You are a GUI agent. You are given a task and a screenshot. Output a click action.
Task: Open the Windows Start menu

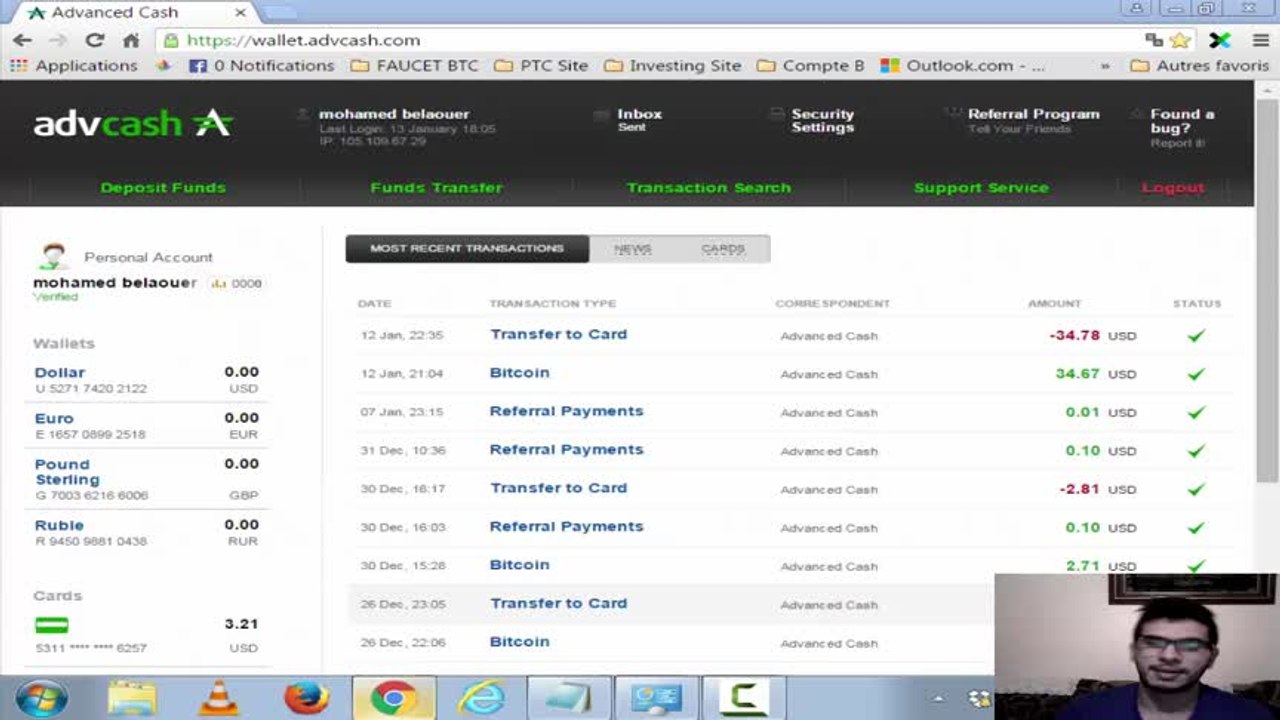[x=41, y=698]
